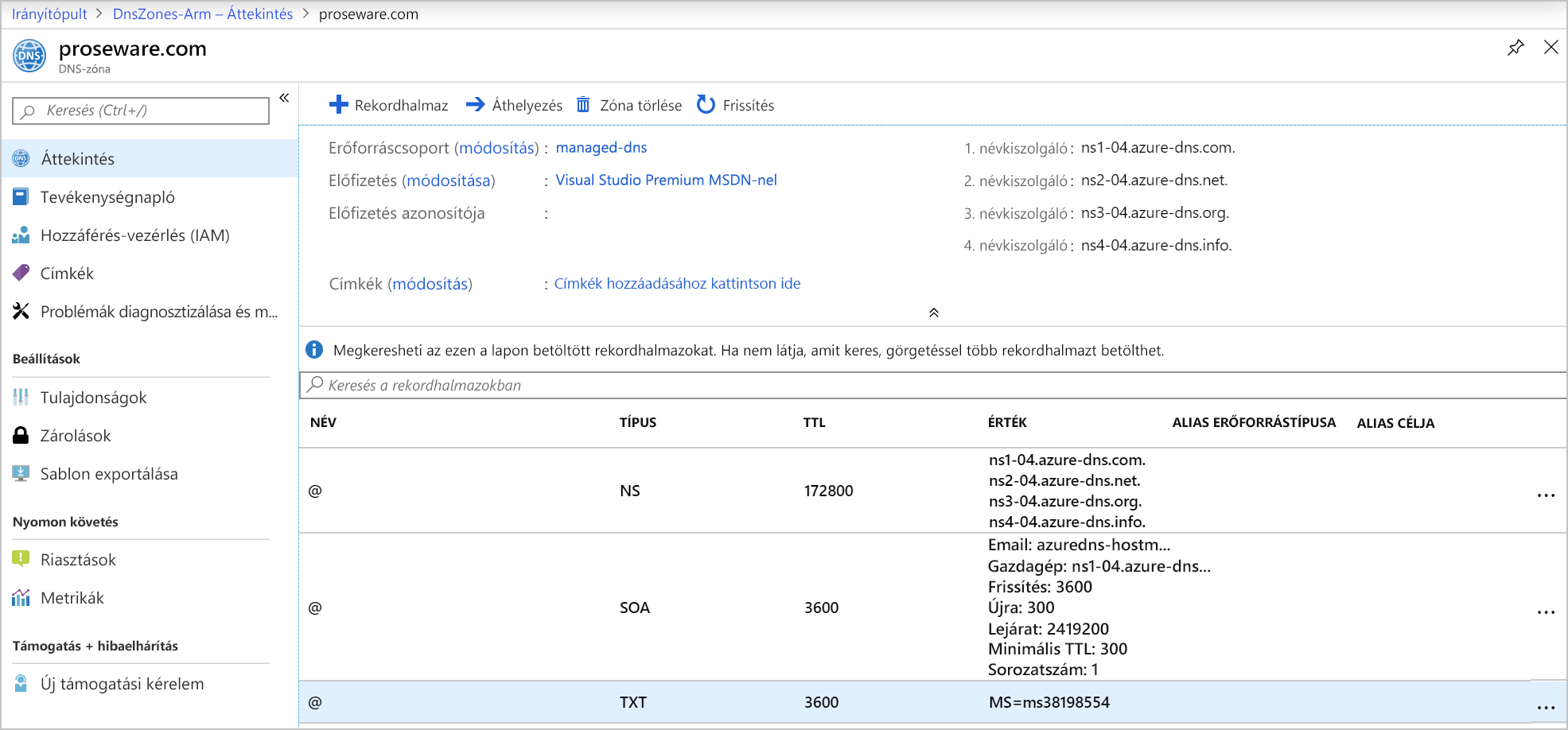Click the Frissítés toolbar label
Screen dimensions: 1568x730
[x=749, y=106]
